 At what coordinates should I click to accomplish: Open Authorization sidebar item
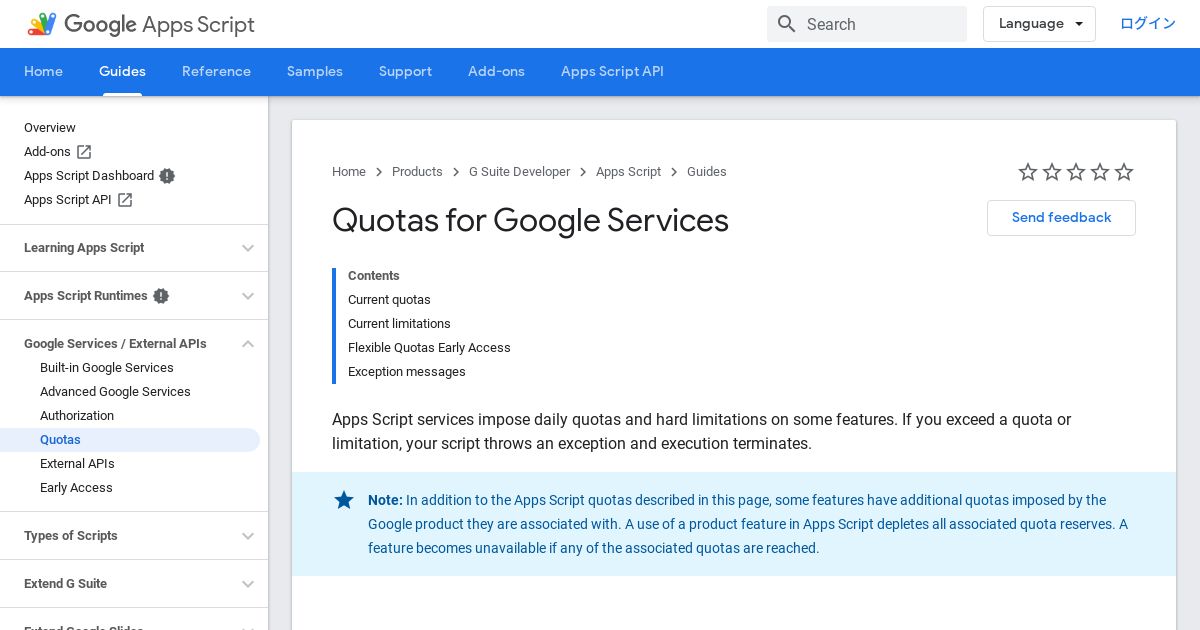point(77,416)
